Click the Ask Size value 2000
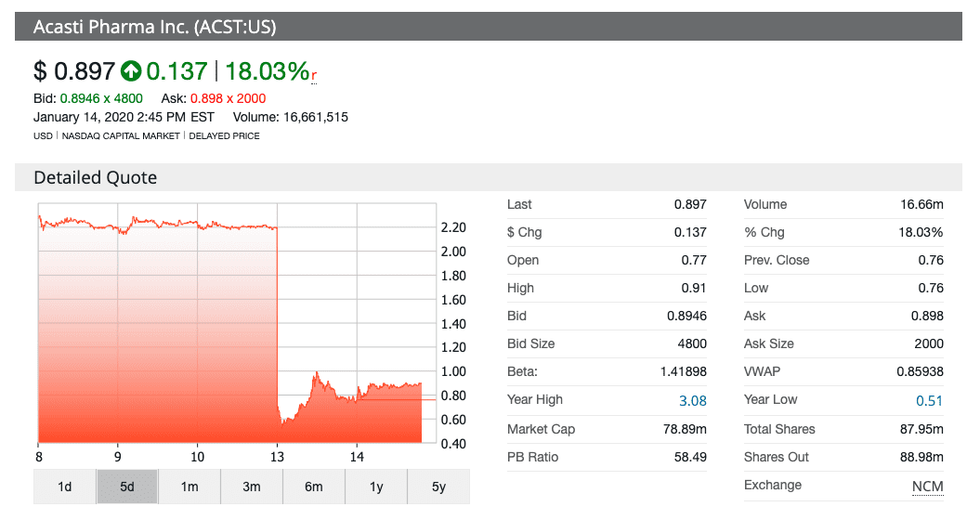This screenshot has height=517, width=980. tap(929, 344)
